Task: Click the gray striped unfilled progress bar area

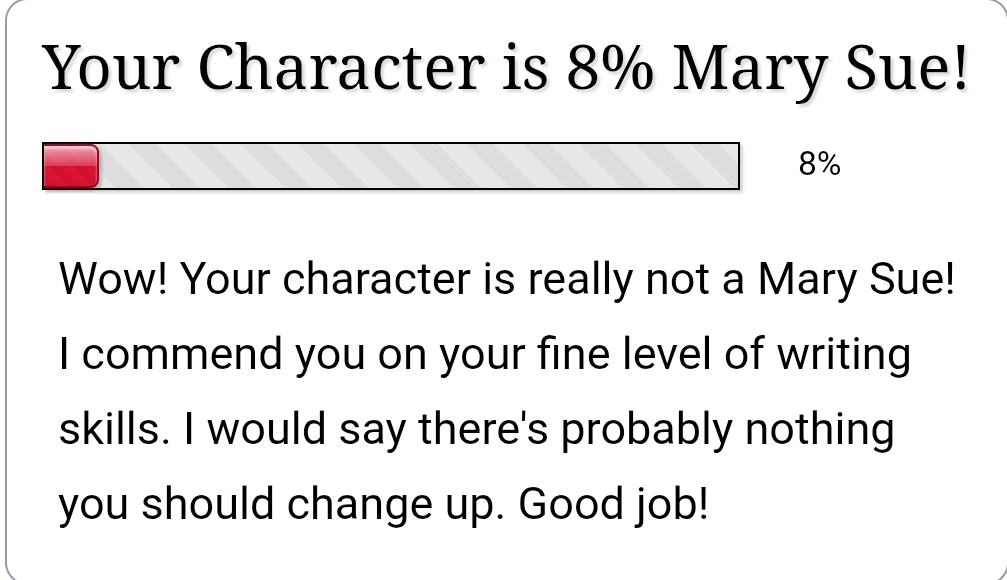Action: [x=418, y=166]
